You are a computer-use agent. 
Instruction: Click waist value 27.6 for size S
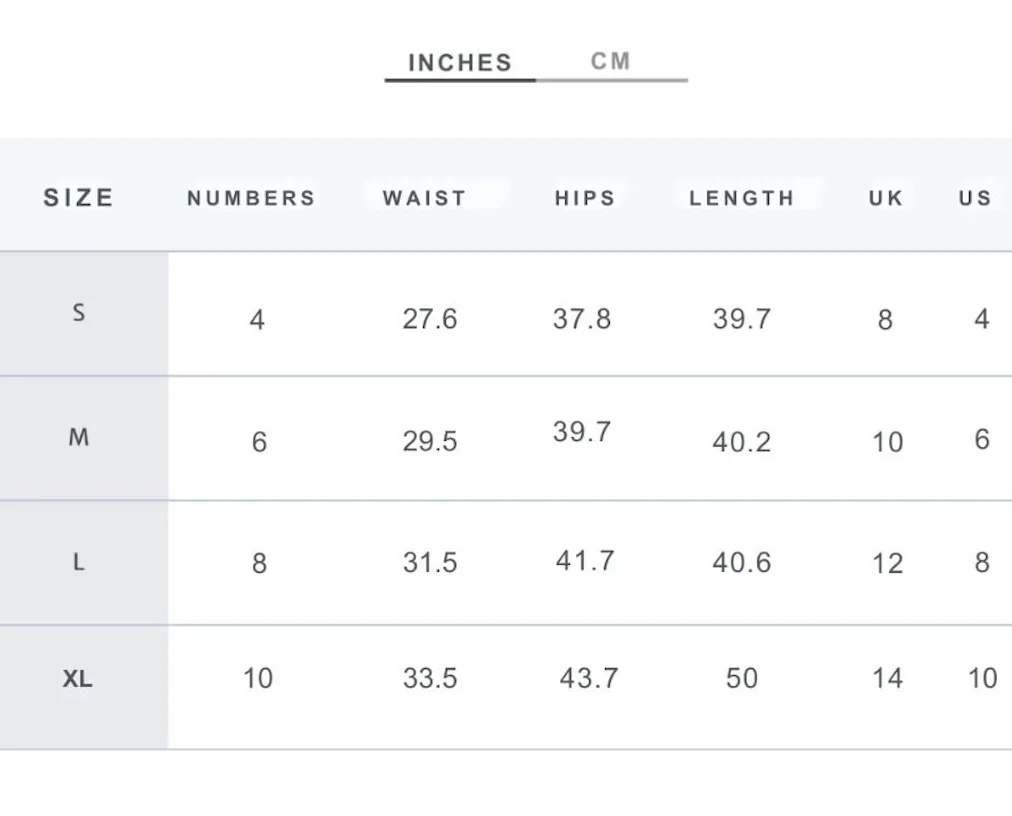[x=430, y=319]
